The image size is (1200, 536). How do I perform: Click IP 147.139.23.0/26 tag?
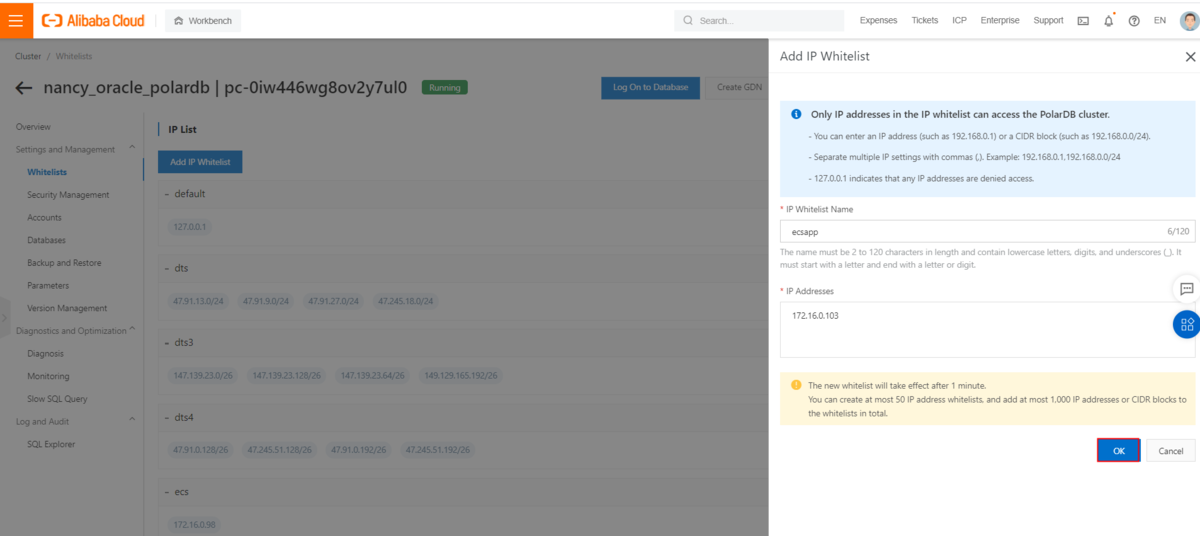(205, 375)
